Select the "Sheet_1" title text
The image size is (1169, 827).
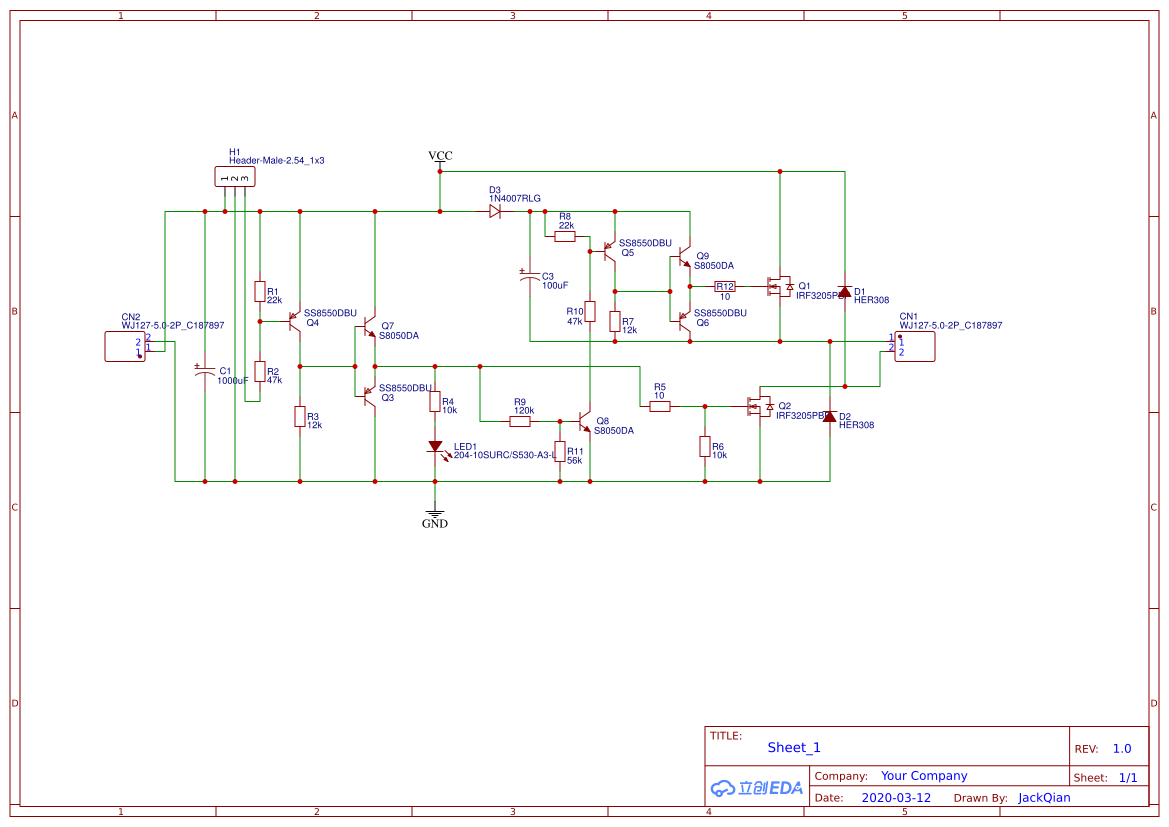(794, 748)
